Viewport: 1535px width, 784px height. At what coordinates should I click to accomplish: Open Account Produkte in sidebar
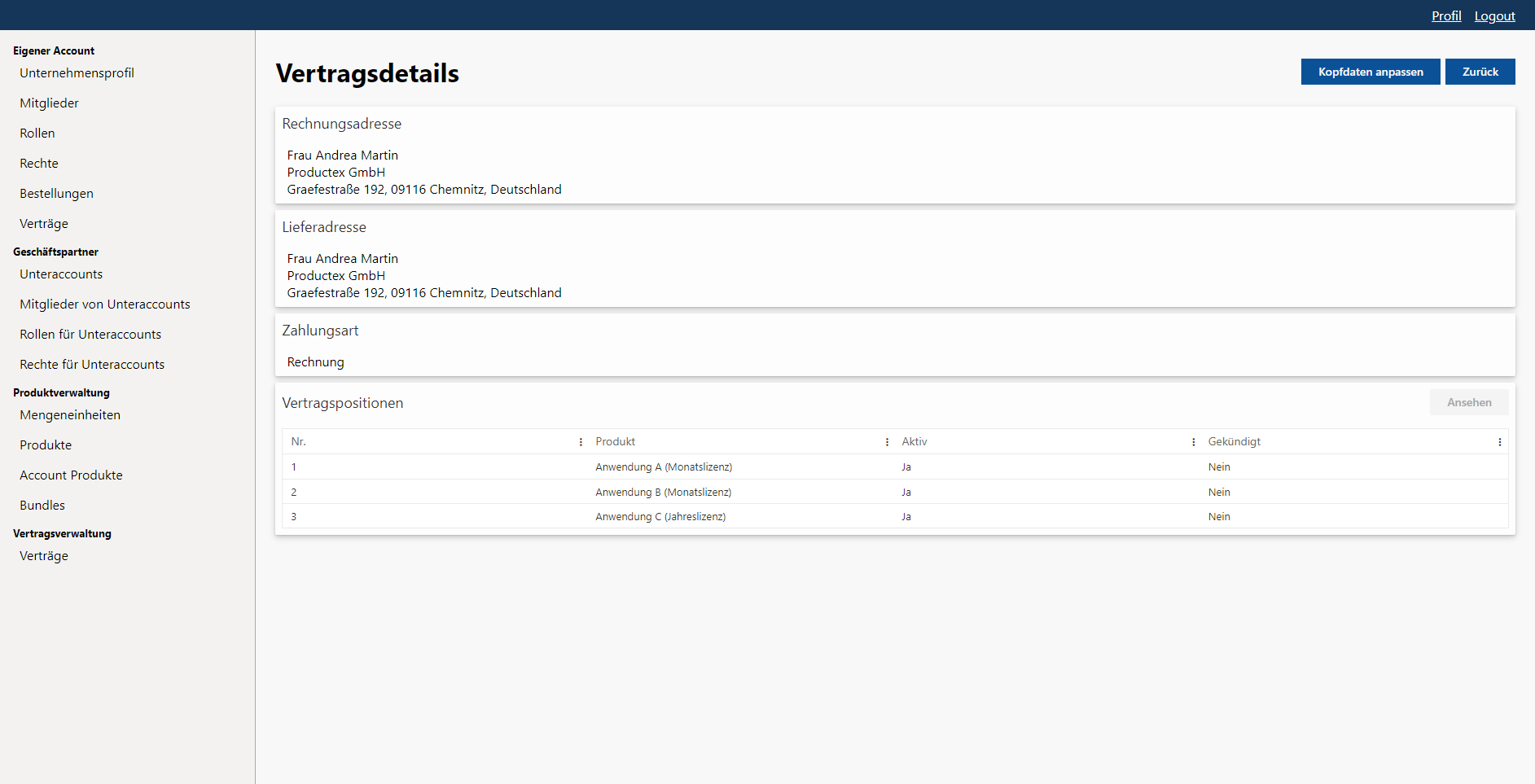[71, 475]
